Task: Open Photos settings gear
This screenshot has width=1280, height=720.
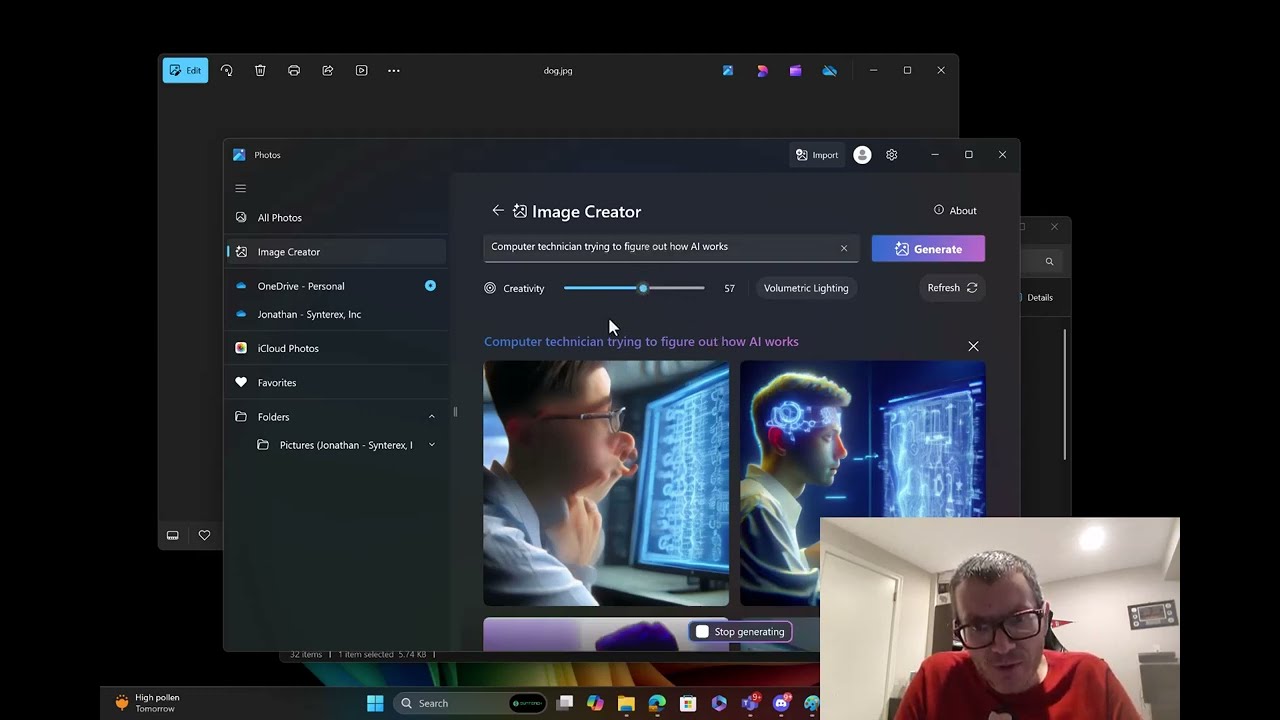Action: click(x=892, y=155)
